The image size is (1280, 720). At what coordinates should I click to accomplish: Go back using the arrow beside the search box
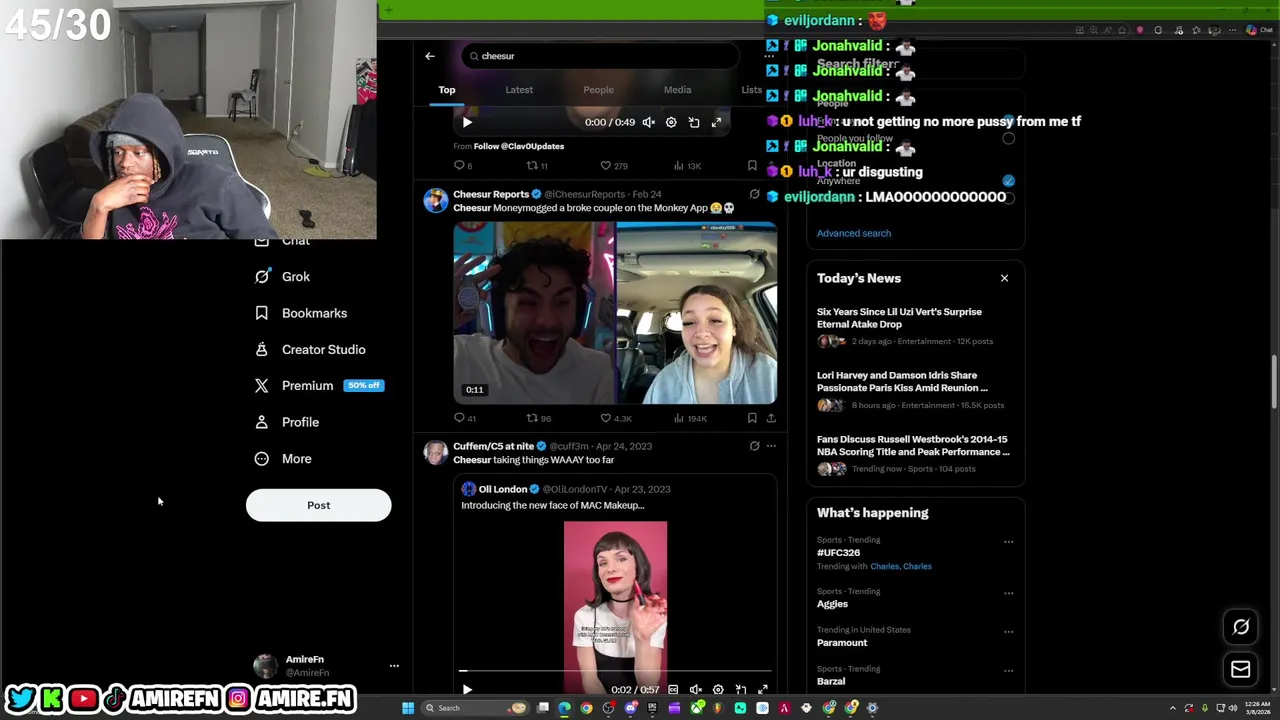click(430, 56)
